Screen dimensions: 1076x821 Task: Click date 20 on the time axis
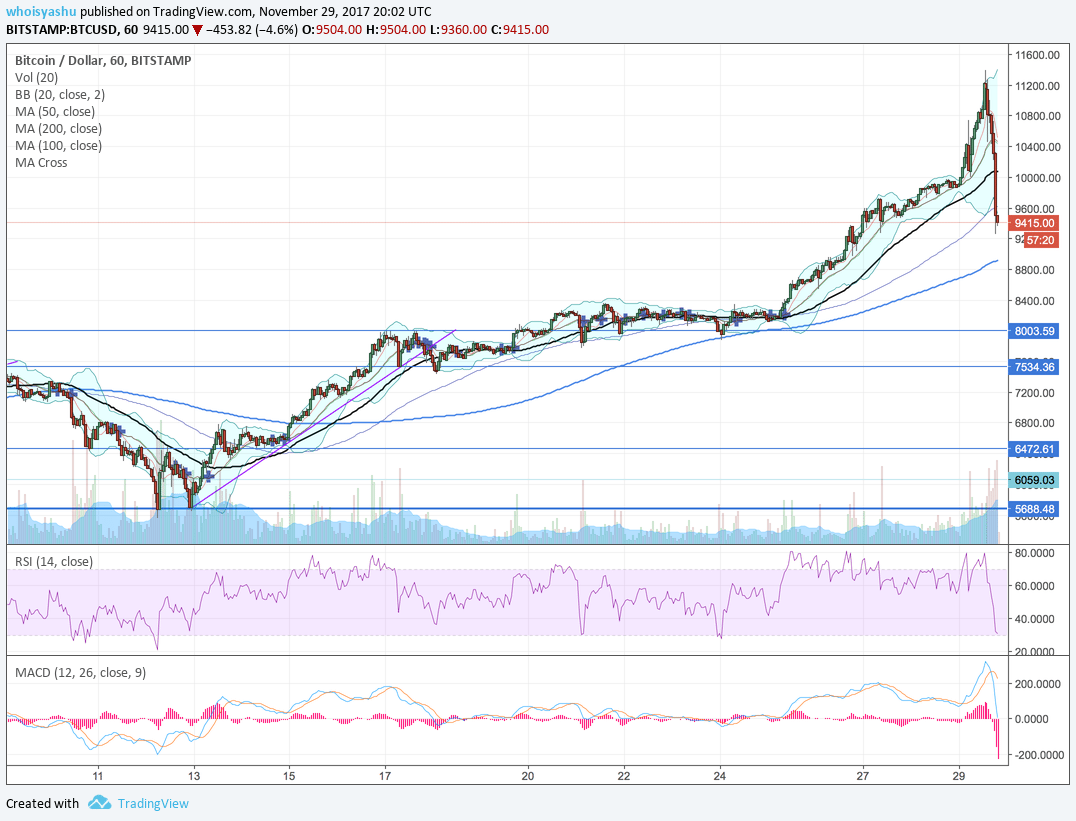tap(528, 776)
